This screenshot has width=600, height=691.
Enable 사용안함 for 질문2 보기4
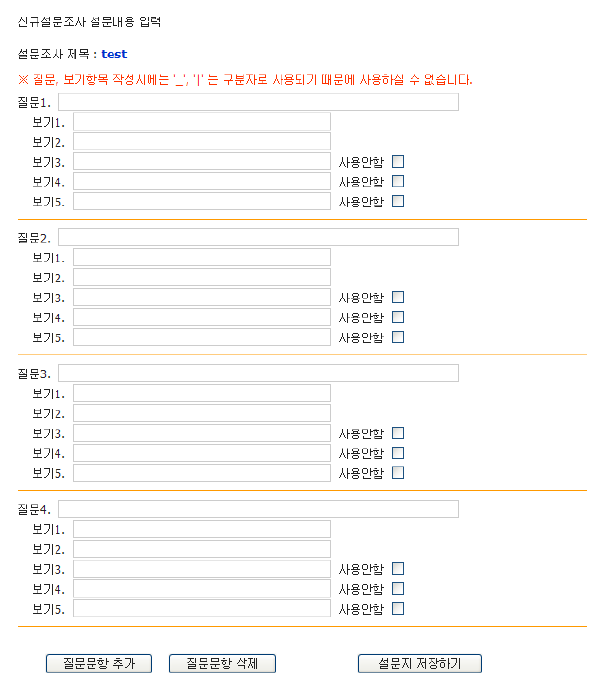[398, 317]
